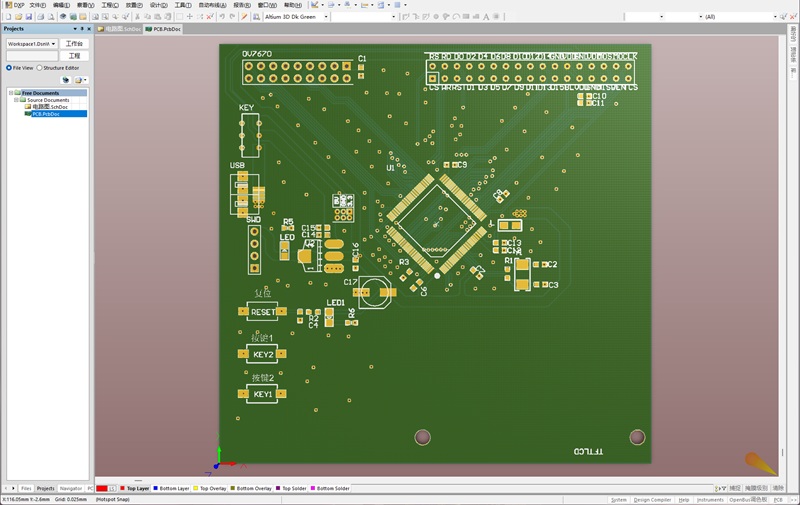Select the File View radio button
This screenshot has width=800, height=505.
tap(9, 68)
